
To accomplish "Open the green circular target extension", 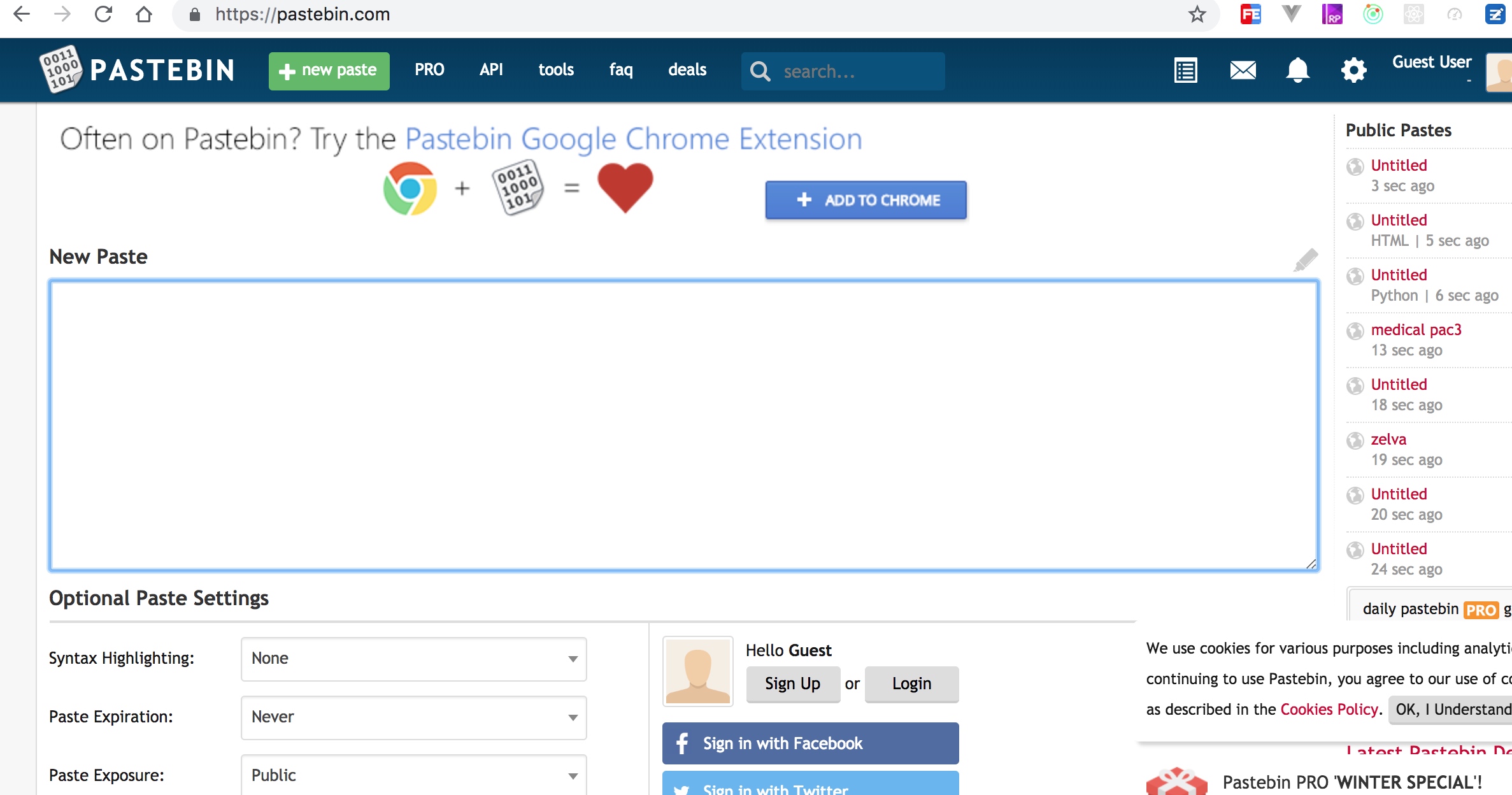I will (x=1373, y=14).
